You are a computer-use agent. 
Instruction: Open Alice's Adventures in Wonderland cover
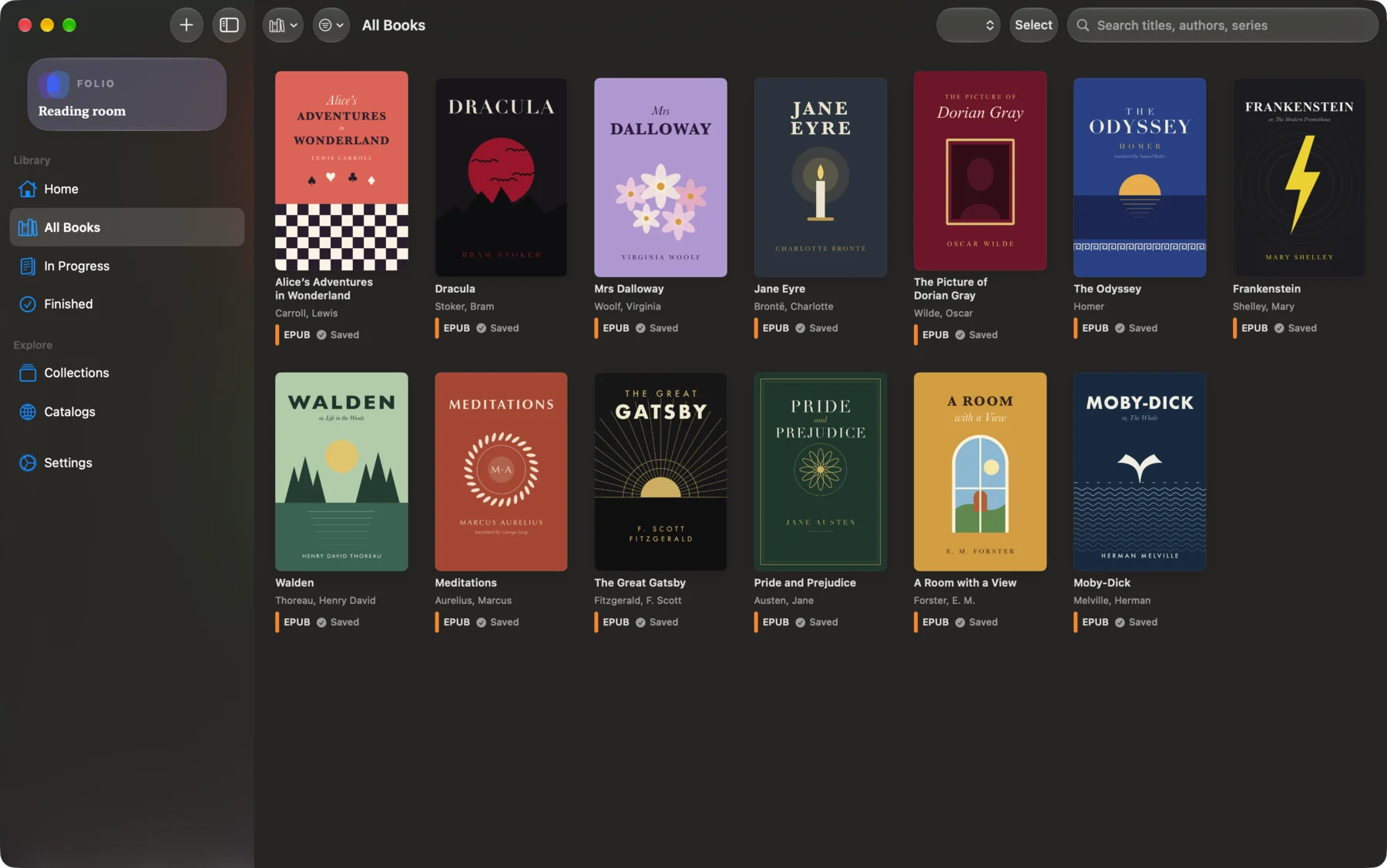click(341, 171)
